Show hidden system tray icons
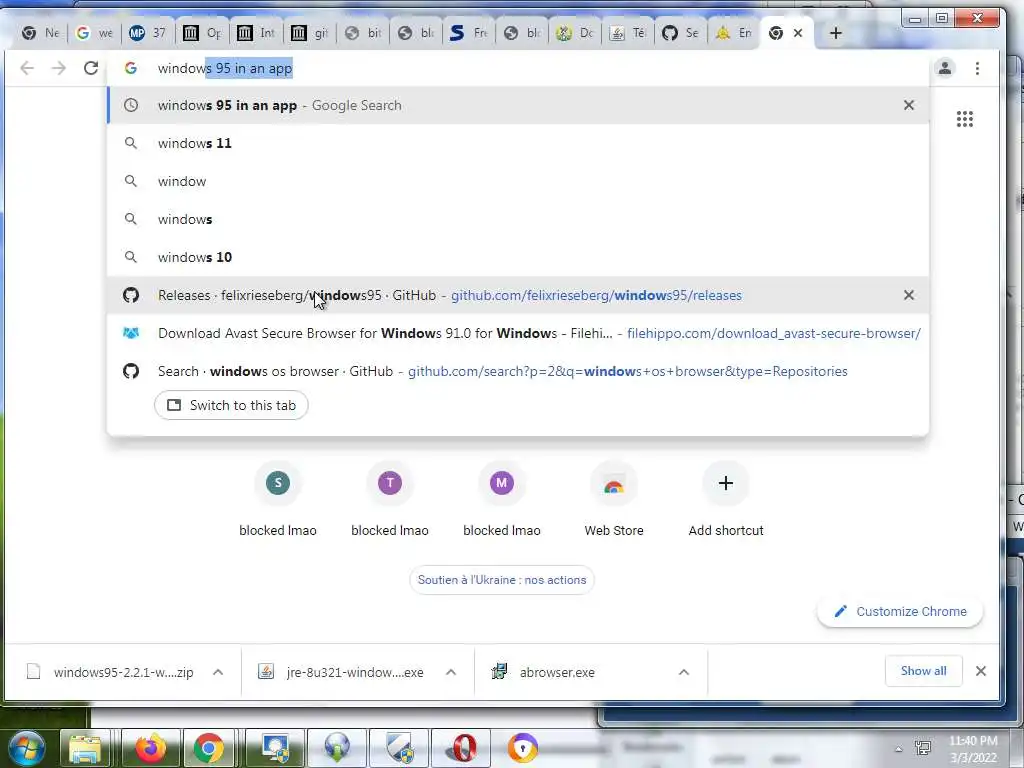1024x768 pixels. pos(899,749)
